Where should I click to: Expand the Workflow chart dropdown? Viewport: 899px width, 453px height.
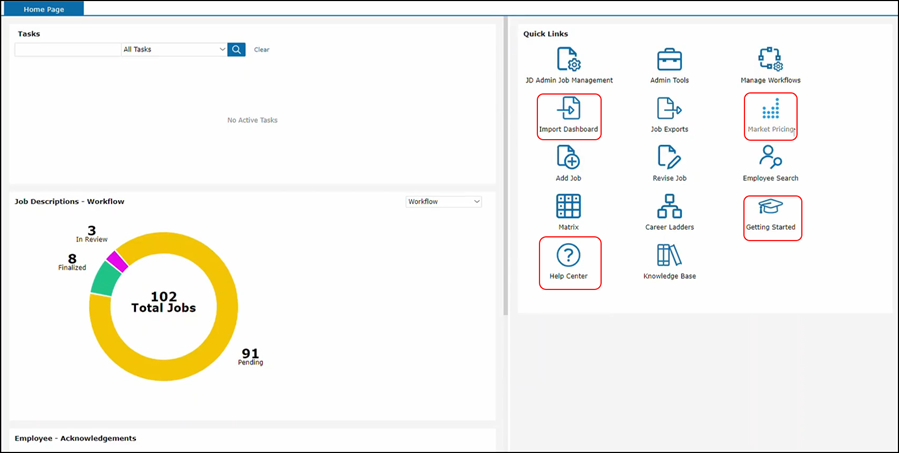(443, 202)
